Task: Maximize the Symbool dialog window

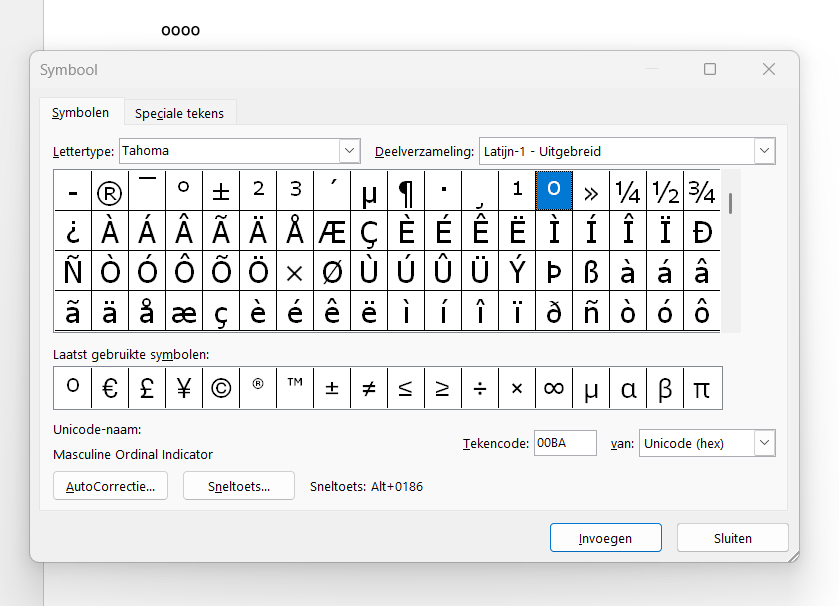Action: [x=710, y=69]
